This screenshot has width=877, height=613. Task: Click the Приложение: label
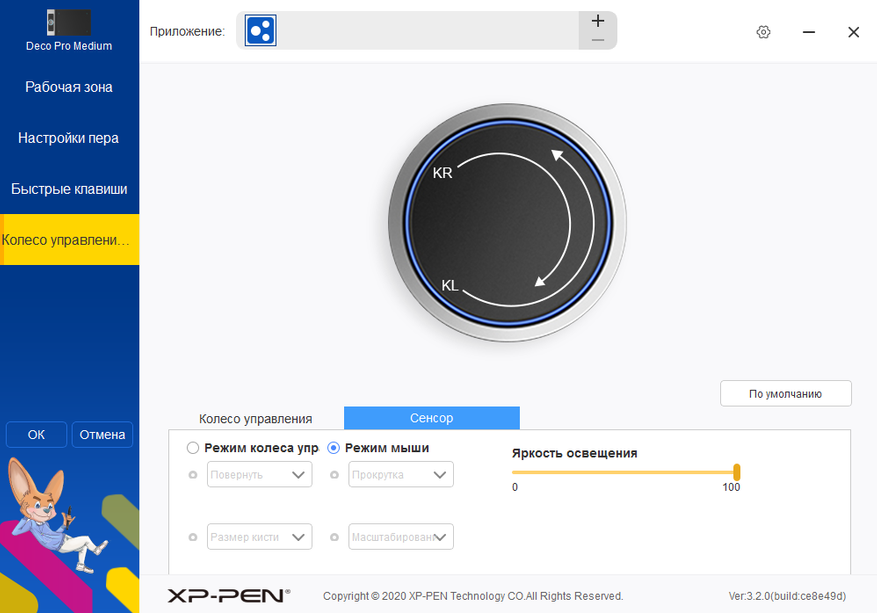[x=187, y=31]
